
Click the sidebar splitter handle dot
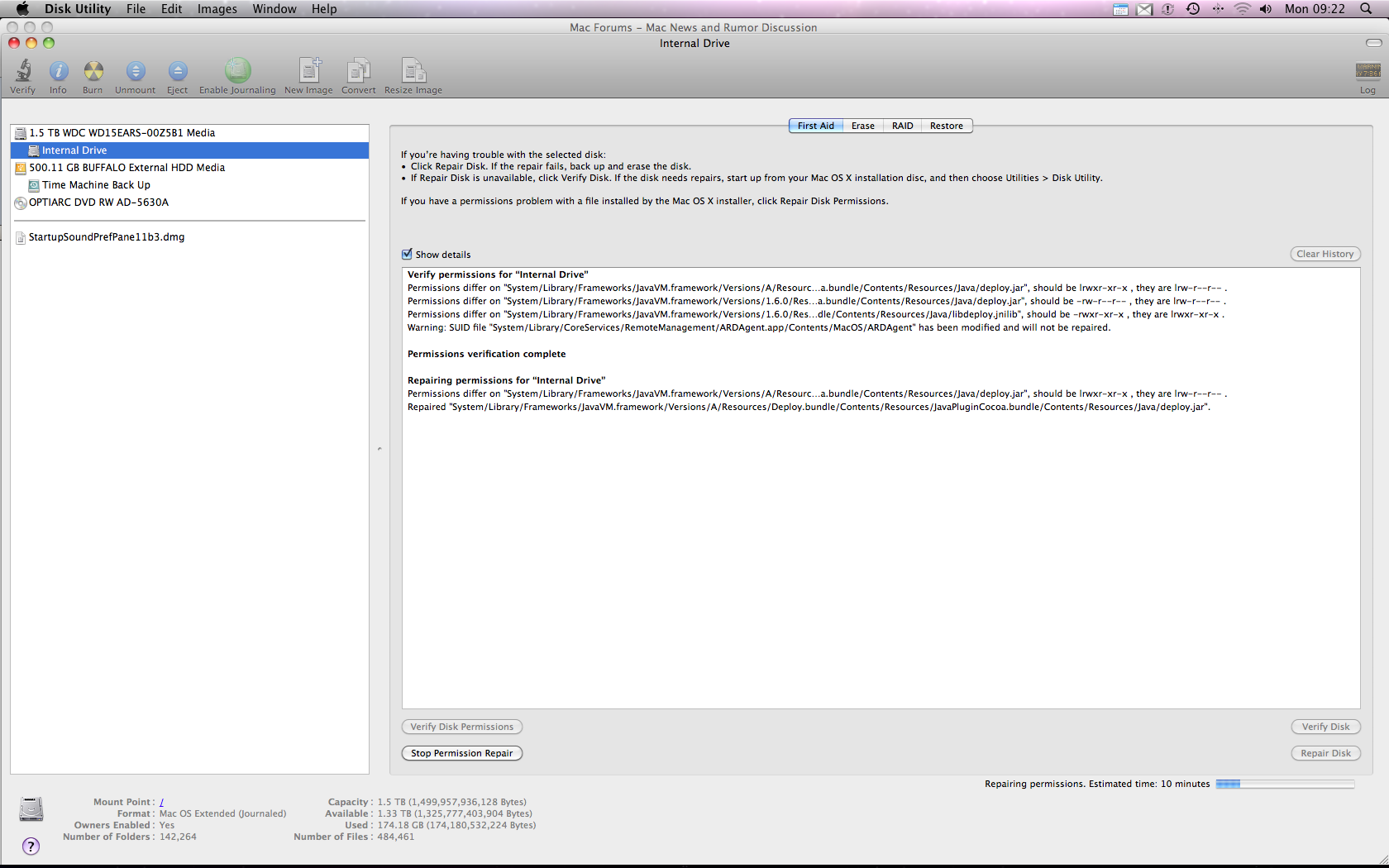(x=379, y=449)
